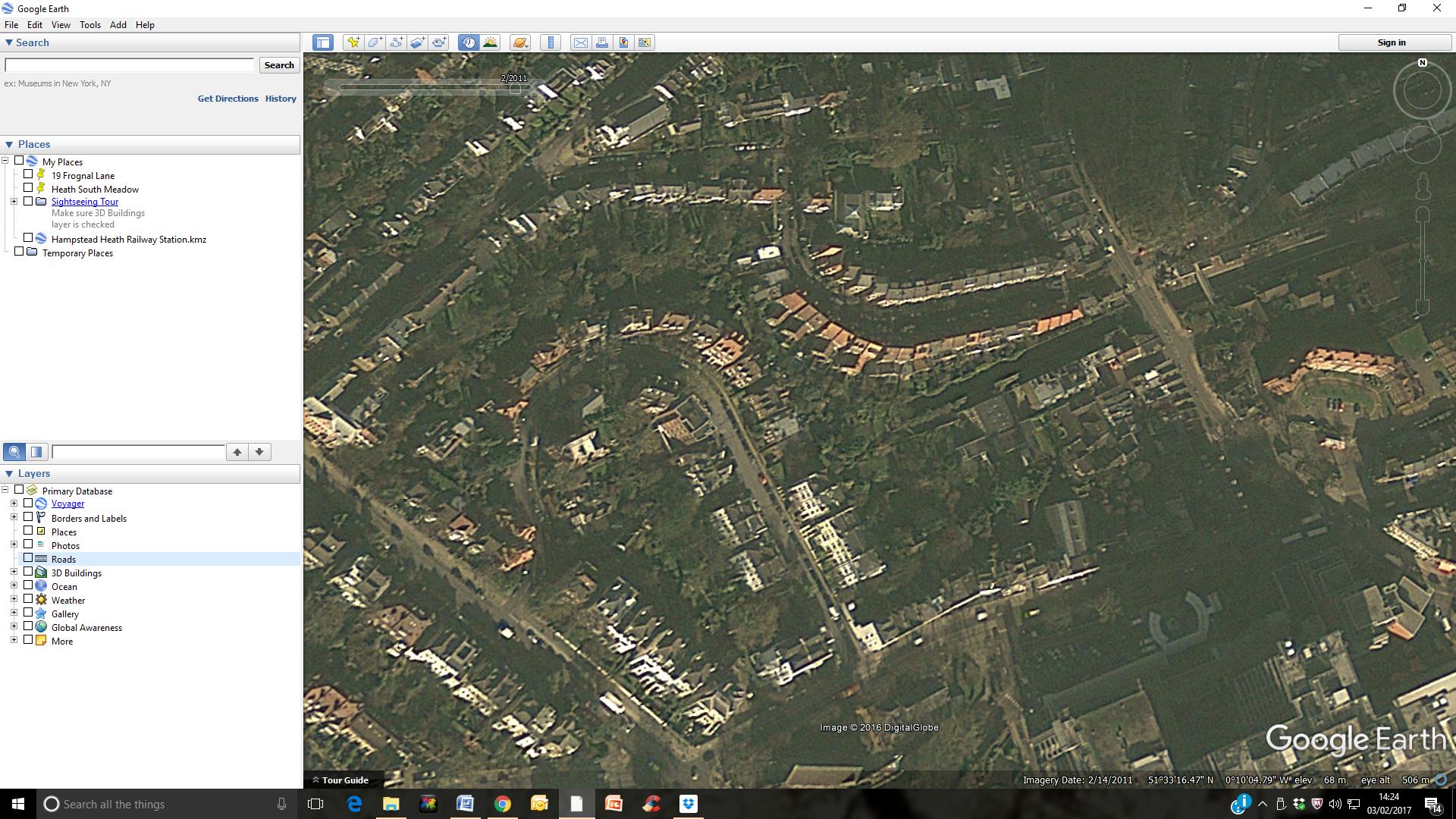Open the Tools menu
The image size is (1456, 819).
[x=90, y=25]
